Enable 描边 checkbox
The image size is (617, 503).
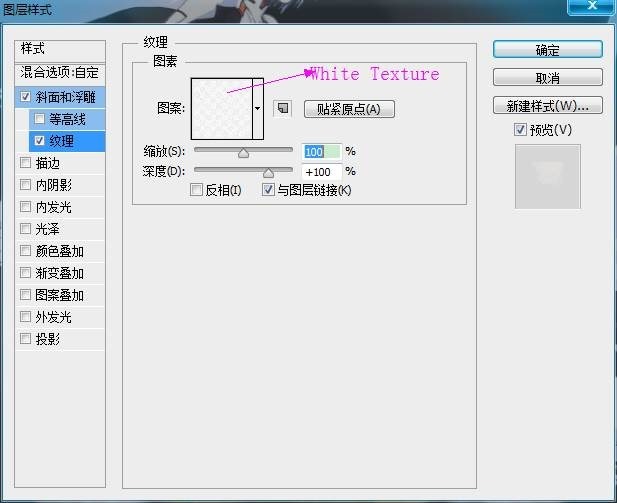click(x=26, y=163)
